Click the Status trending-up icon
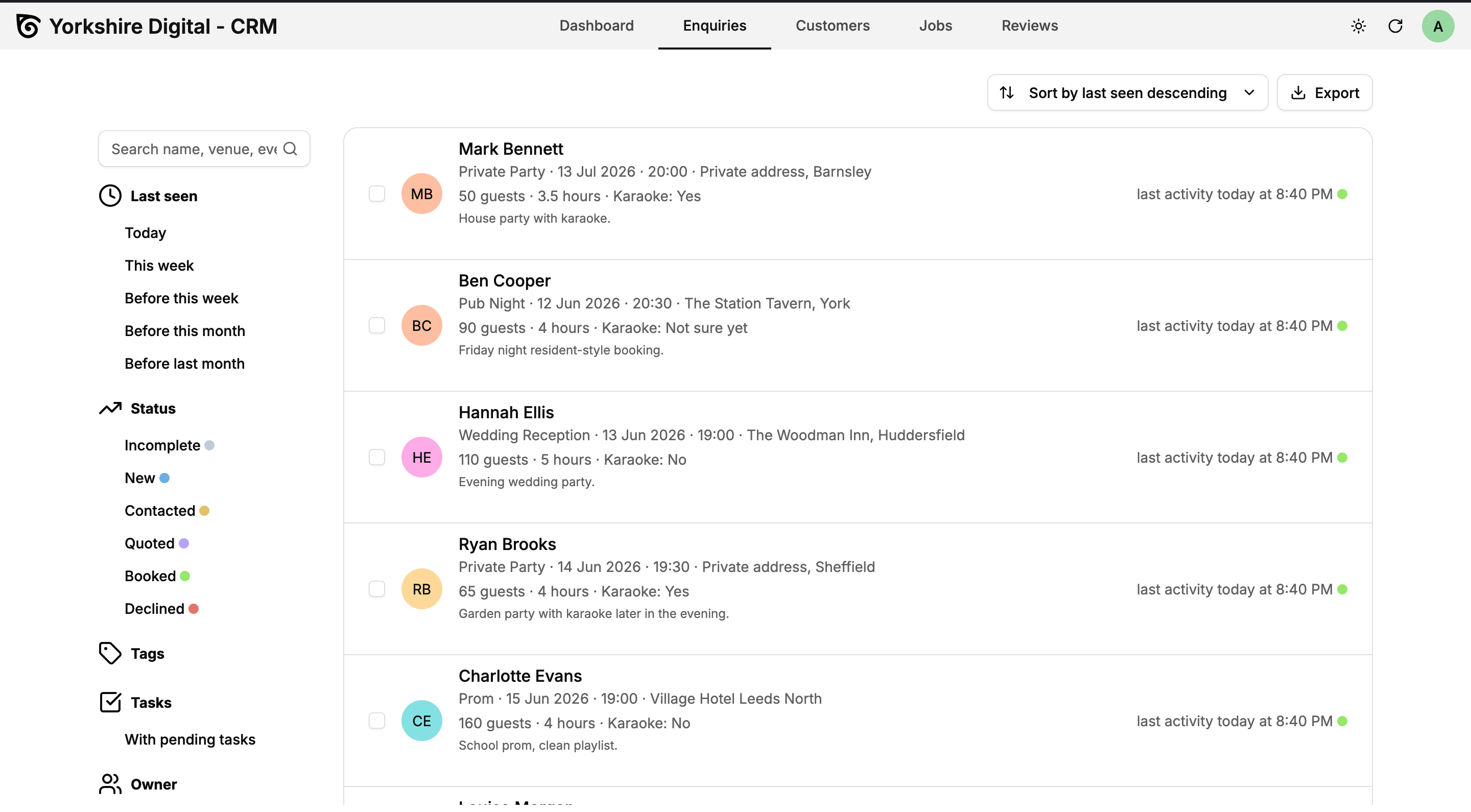 (110, 408)
